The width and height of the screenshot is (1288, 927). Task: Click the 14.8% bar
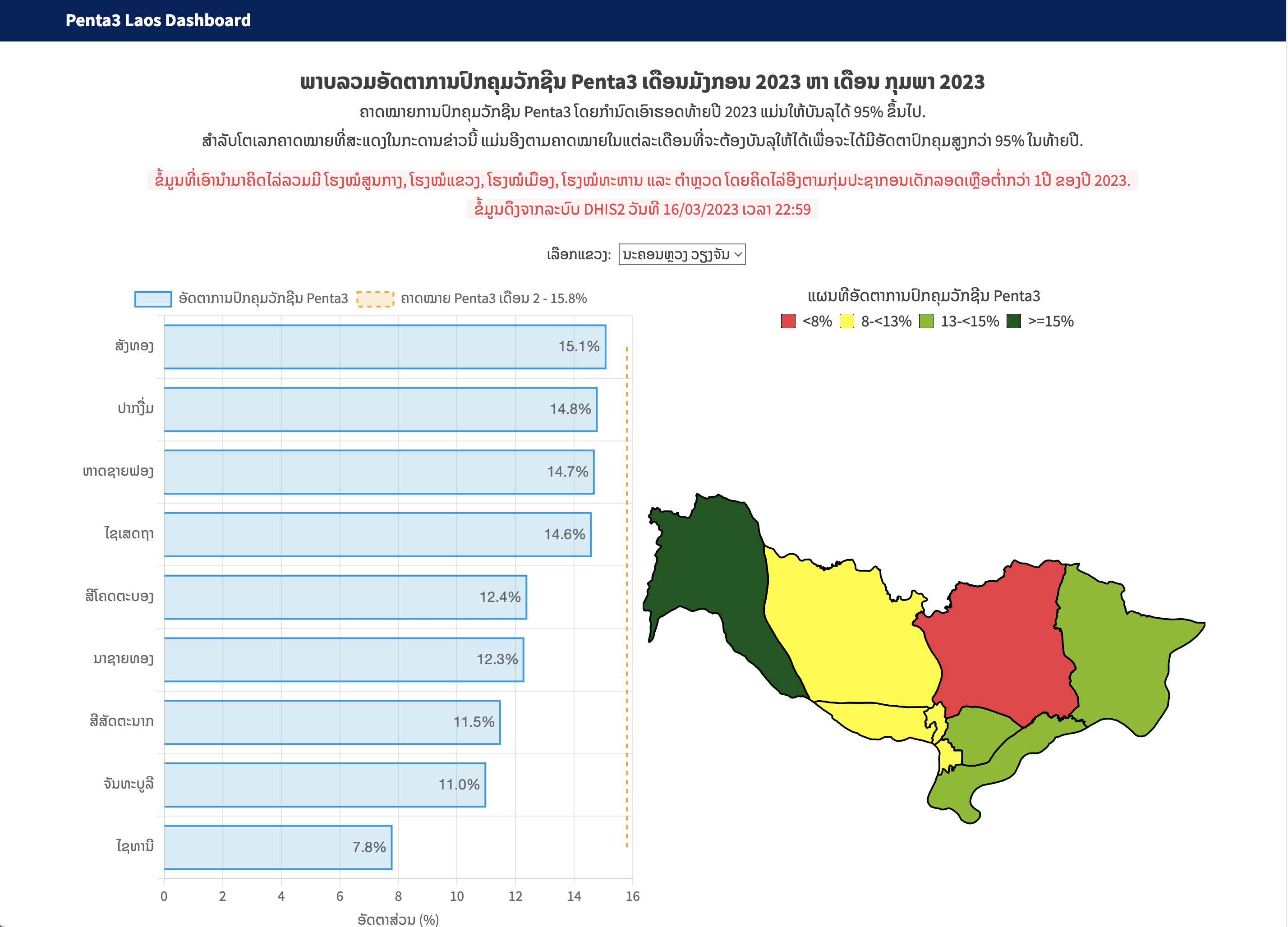coord(380,409)
